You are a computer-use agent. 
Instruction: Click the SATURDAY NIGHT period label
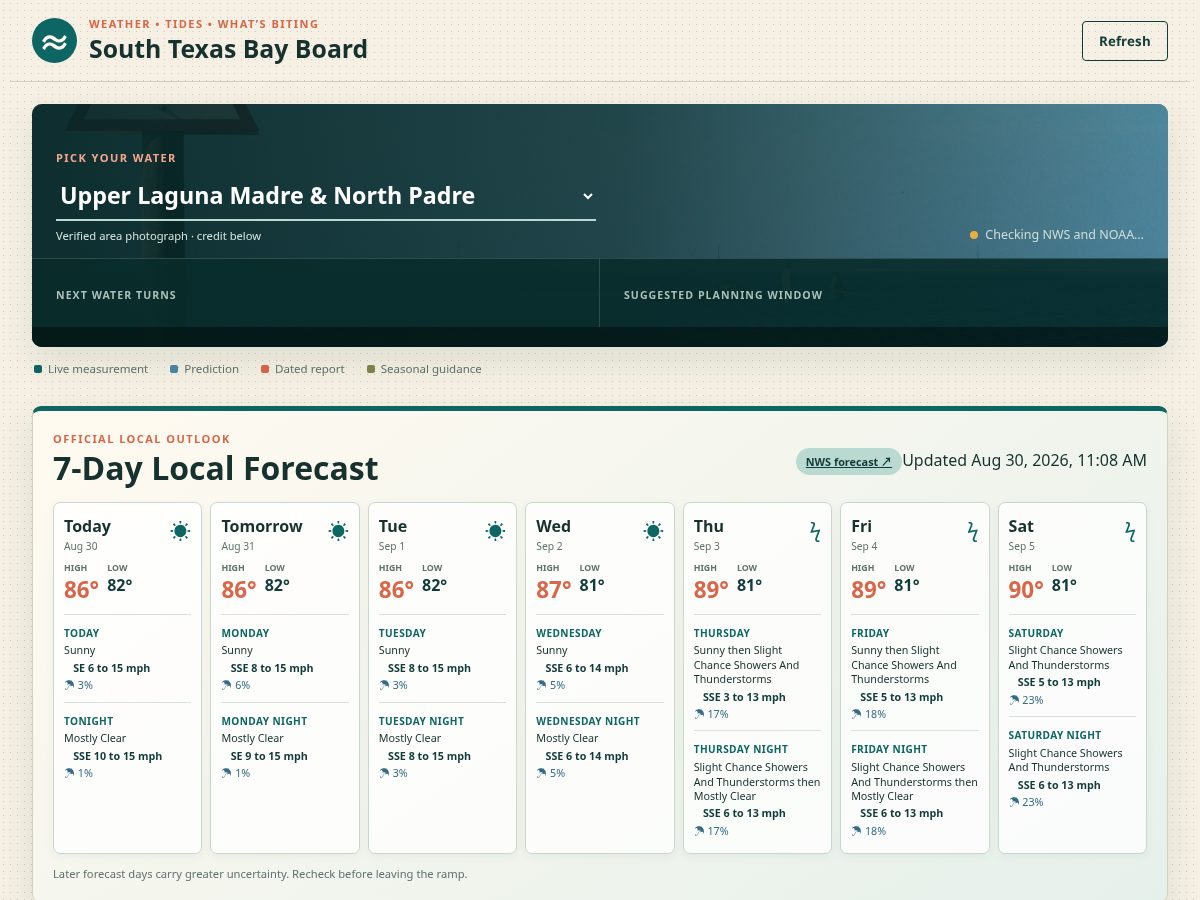(1055, 735)
